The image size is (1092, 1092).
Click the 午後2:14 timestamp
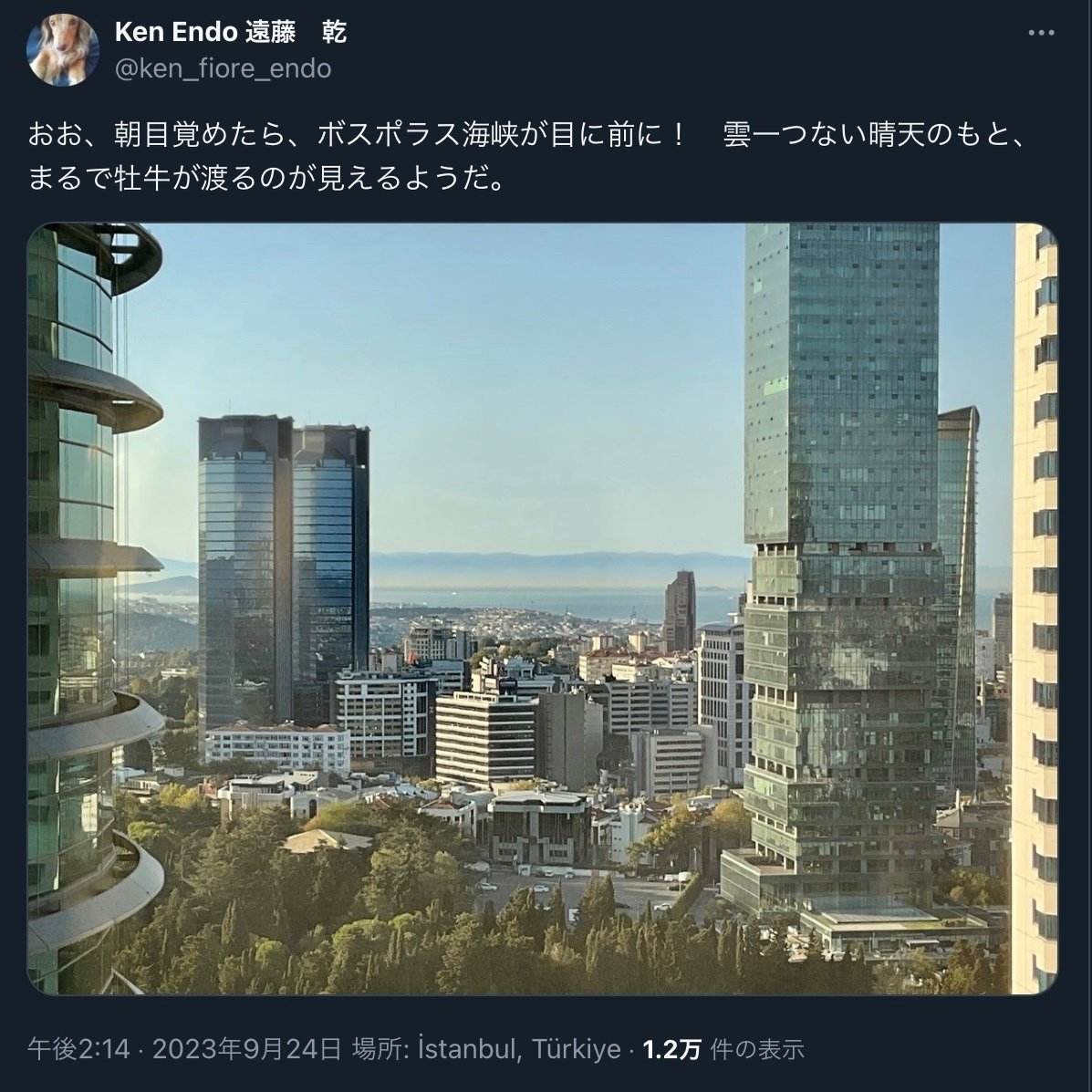point(78,1049)
